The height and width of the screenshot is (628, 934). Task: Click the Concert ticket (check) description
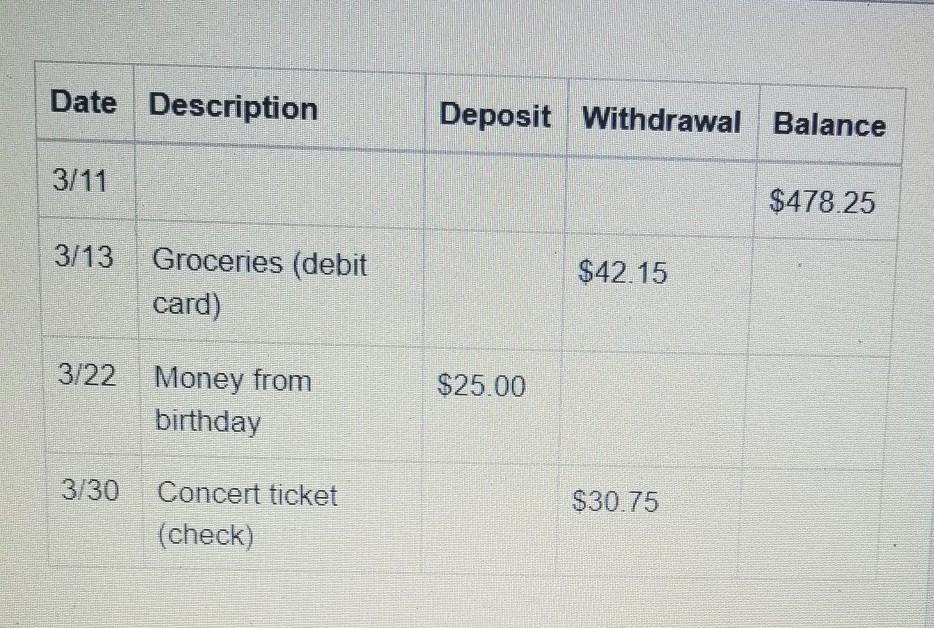pyautogui.click(x=247, y=514)
